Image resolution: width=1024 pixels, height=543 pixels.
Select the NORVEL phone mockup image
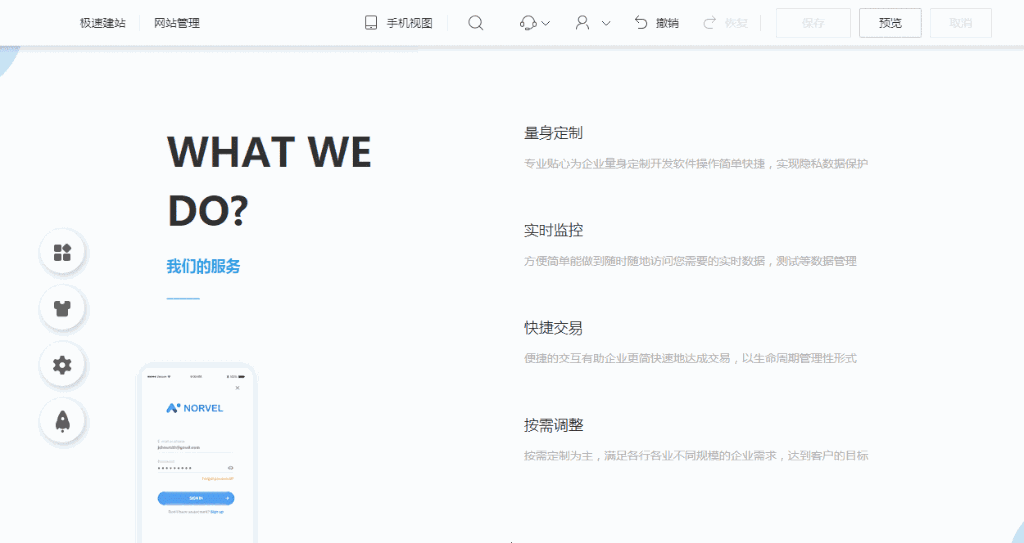196,453
